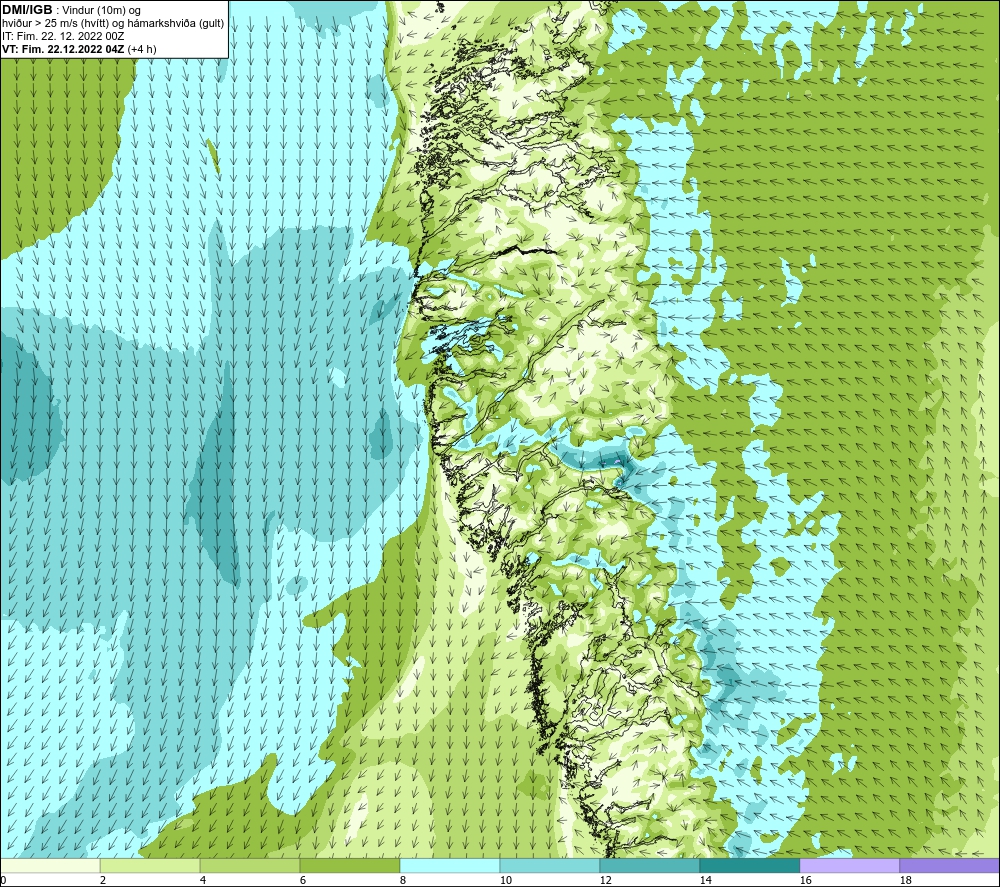Screen dimensions: 1000x887
Task: Choose the light purple 16–18 m/s legend swatch
Action: coord(849,865)
